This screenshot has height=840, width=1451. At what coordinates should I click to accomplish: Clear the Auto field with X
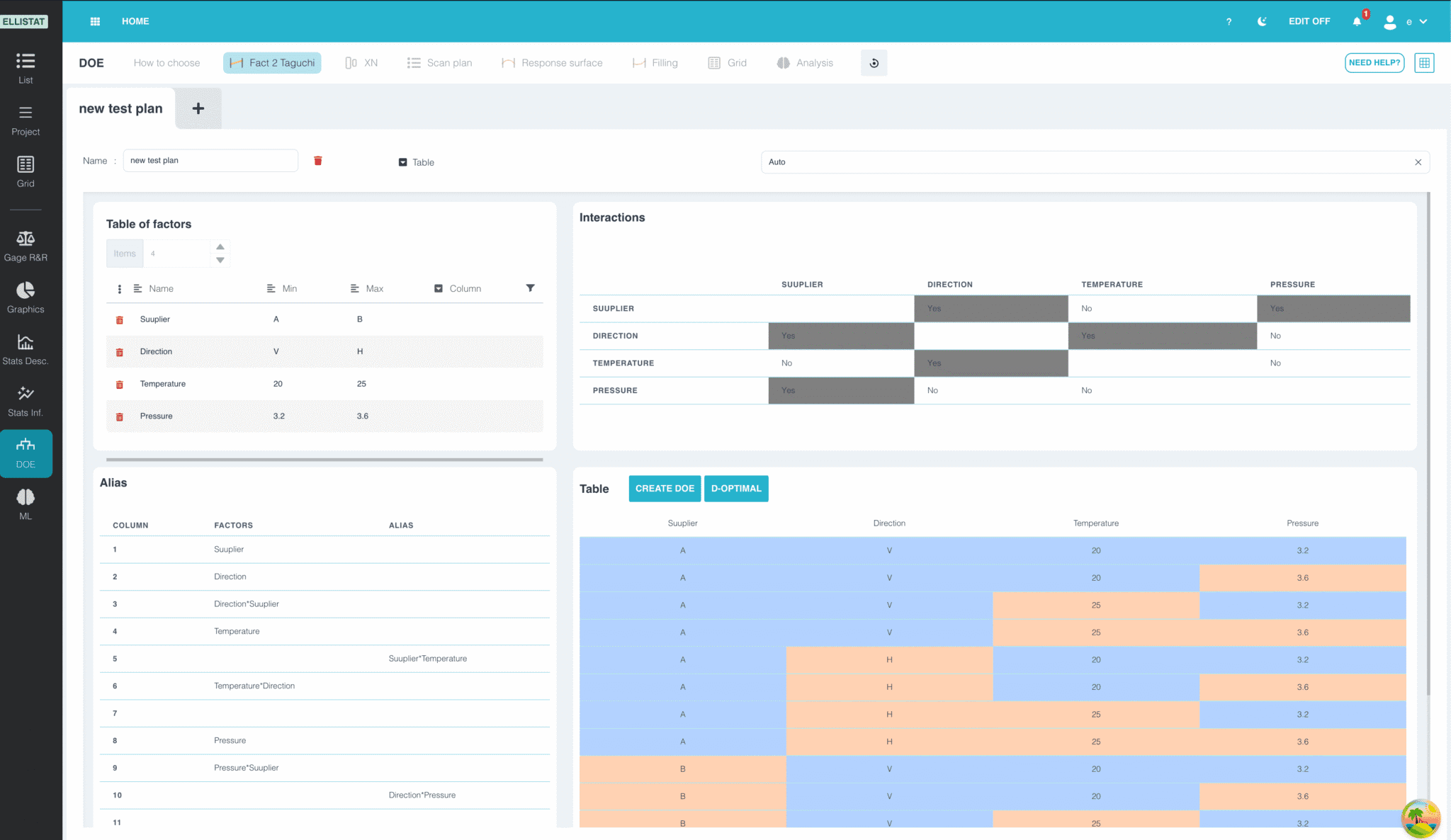[1418, 162]
